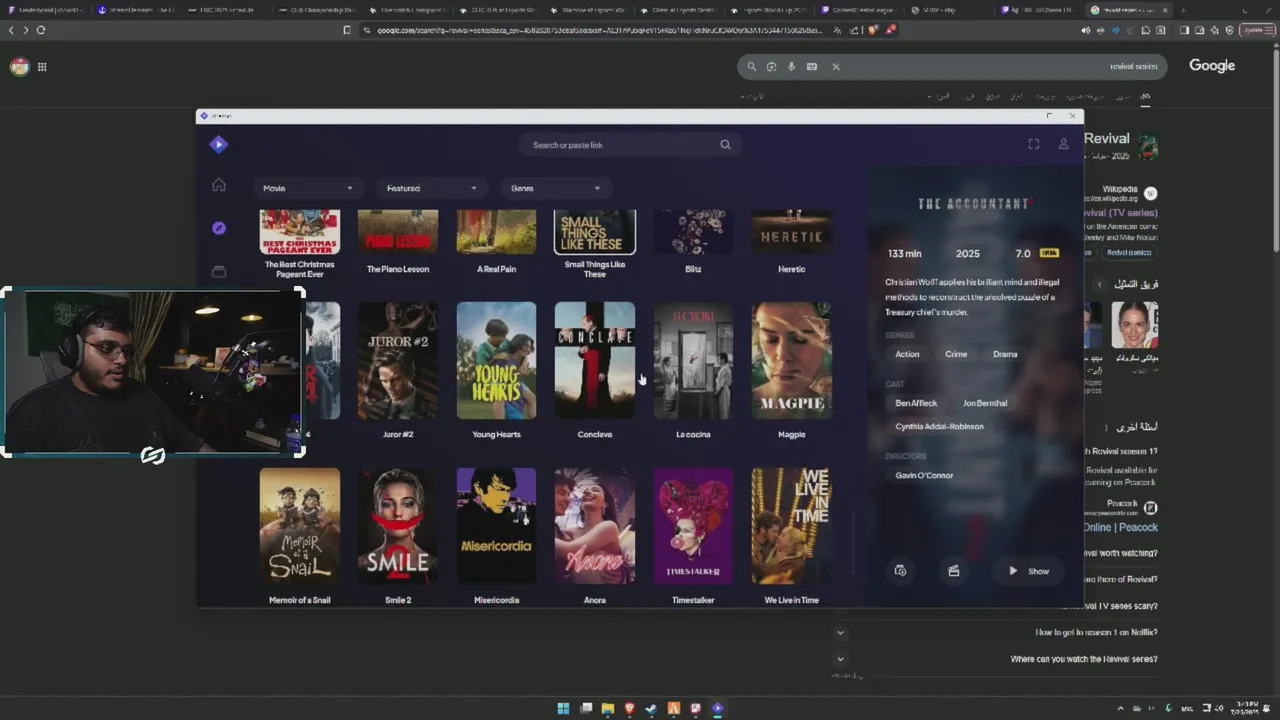The height and width of the screenshot is (720, 1280).
Task: Open the Timestalker poster
Action: [x=693, y=526]
